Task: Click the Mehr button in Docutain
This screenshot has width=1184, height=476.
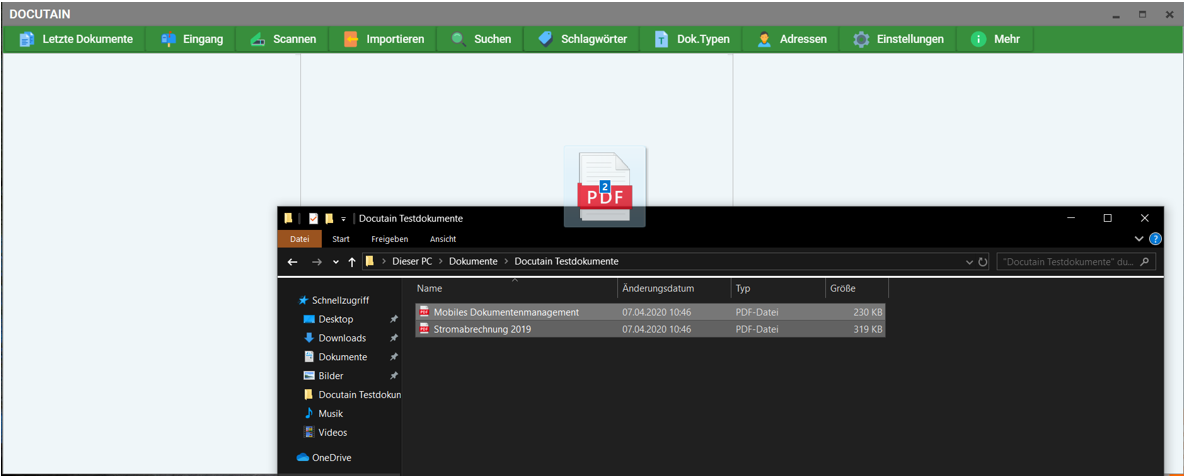Action: point(995,39)
